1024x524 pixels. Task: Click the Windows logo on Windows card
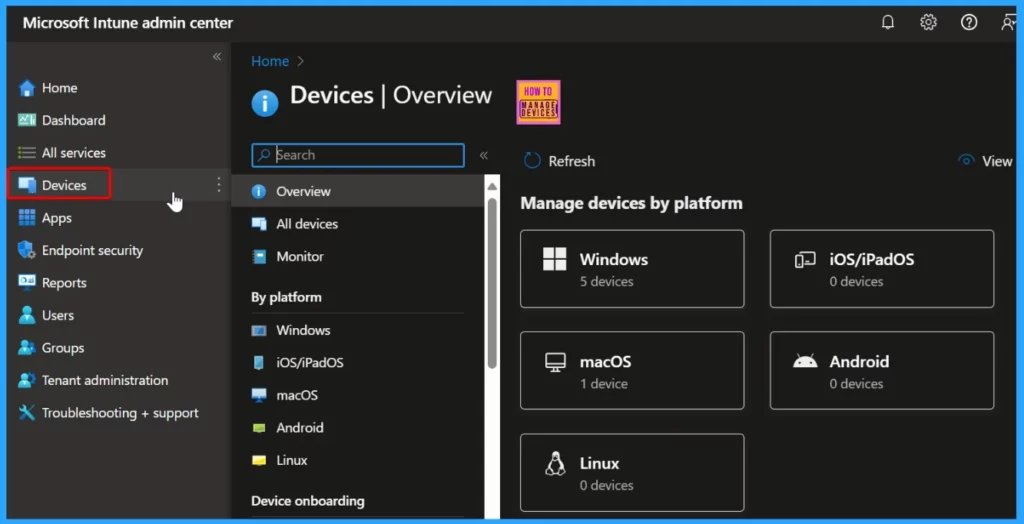554,259
